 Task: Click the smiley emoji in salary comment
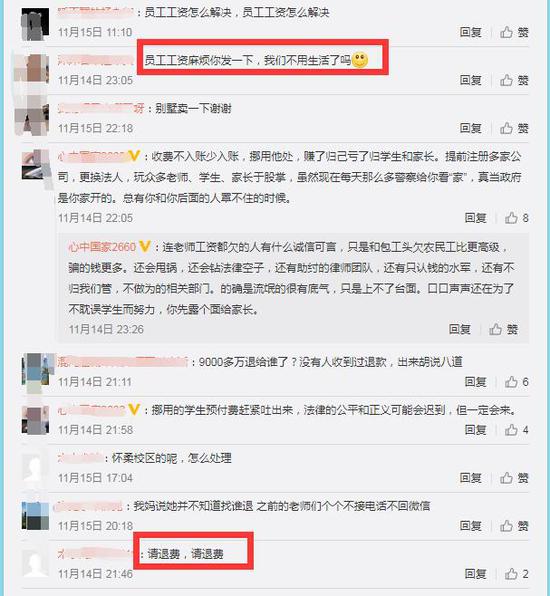(x=360, y=60)
